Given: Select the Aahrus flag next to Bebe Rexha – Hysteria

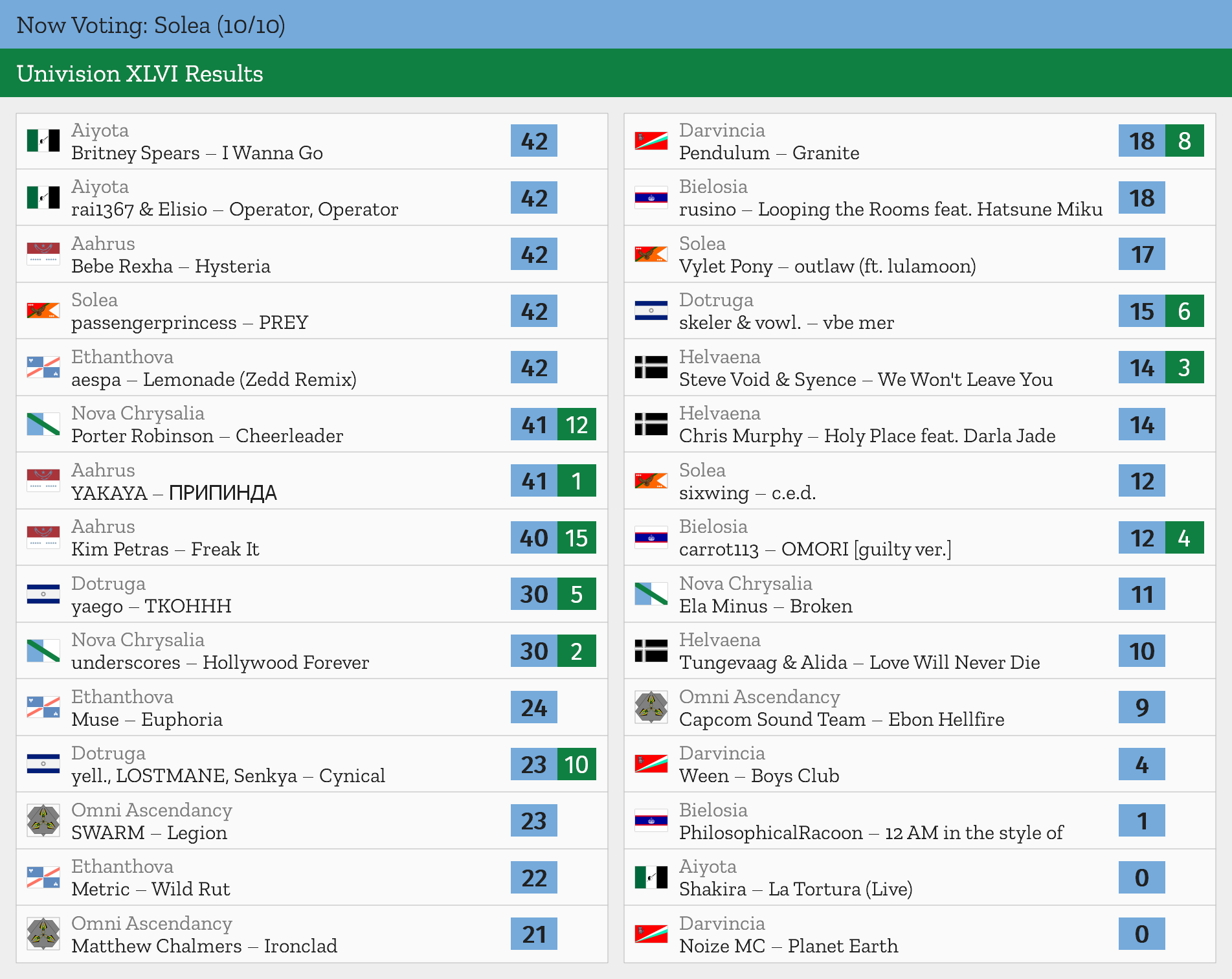Looking at the screenshot, I should [x=43, y=254].
